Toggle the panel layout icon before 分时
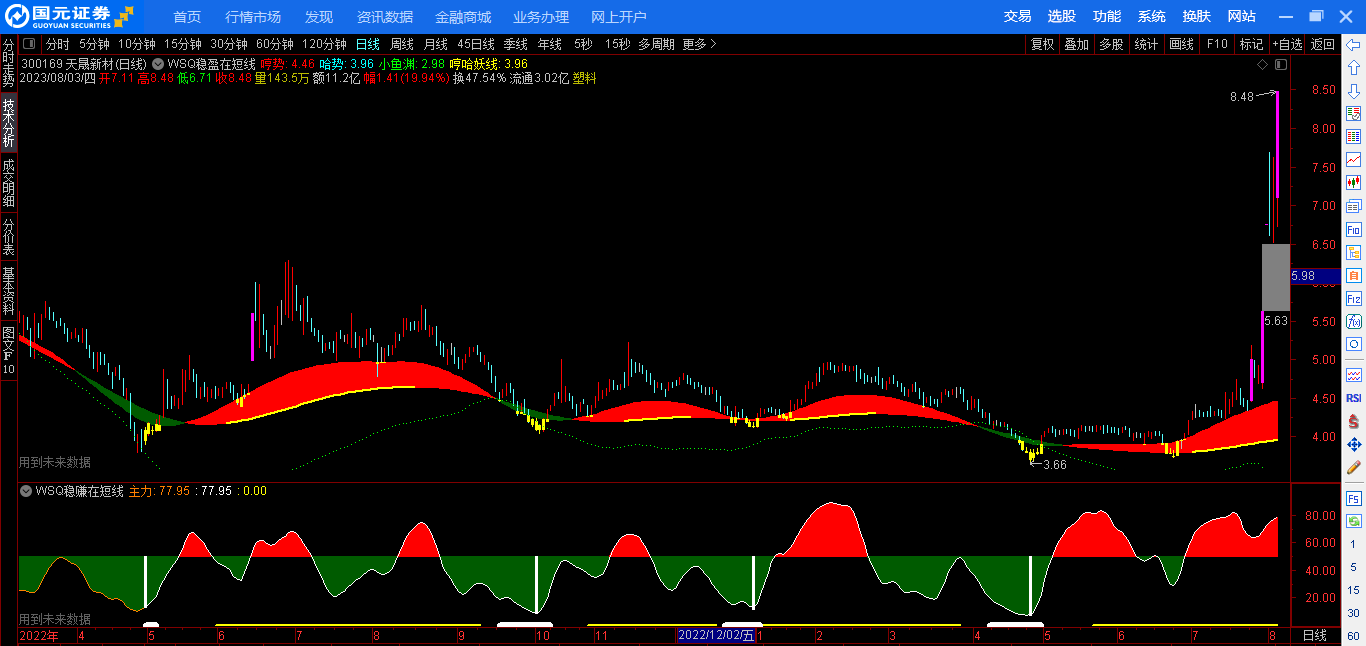This screenshot has width=1366, height=646. pos(29,44)
